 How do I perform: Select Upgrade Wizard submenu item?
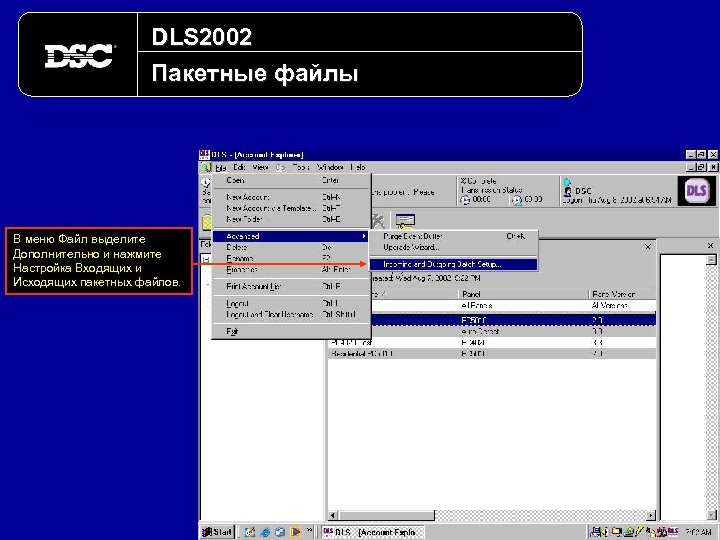tap(453, 247)
